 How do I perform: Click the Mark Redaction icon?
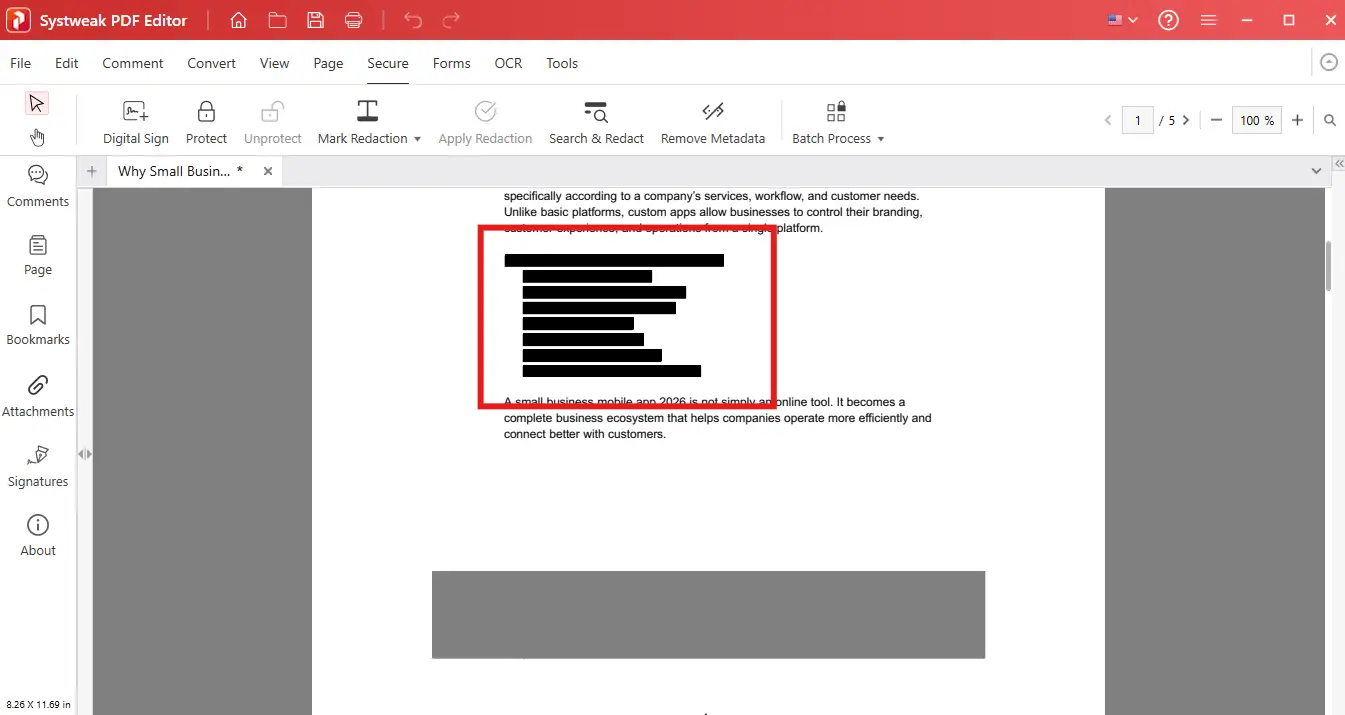367,111
